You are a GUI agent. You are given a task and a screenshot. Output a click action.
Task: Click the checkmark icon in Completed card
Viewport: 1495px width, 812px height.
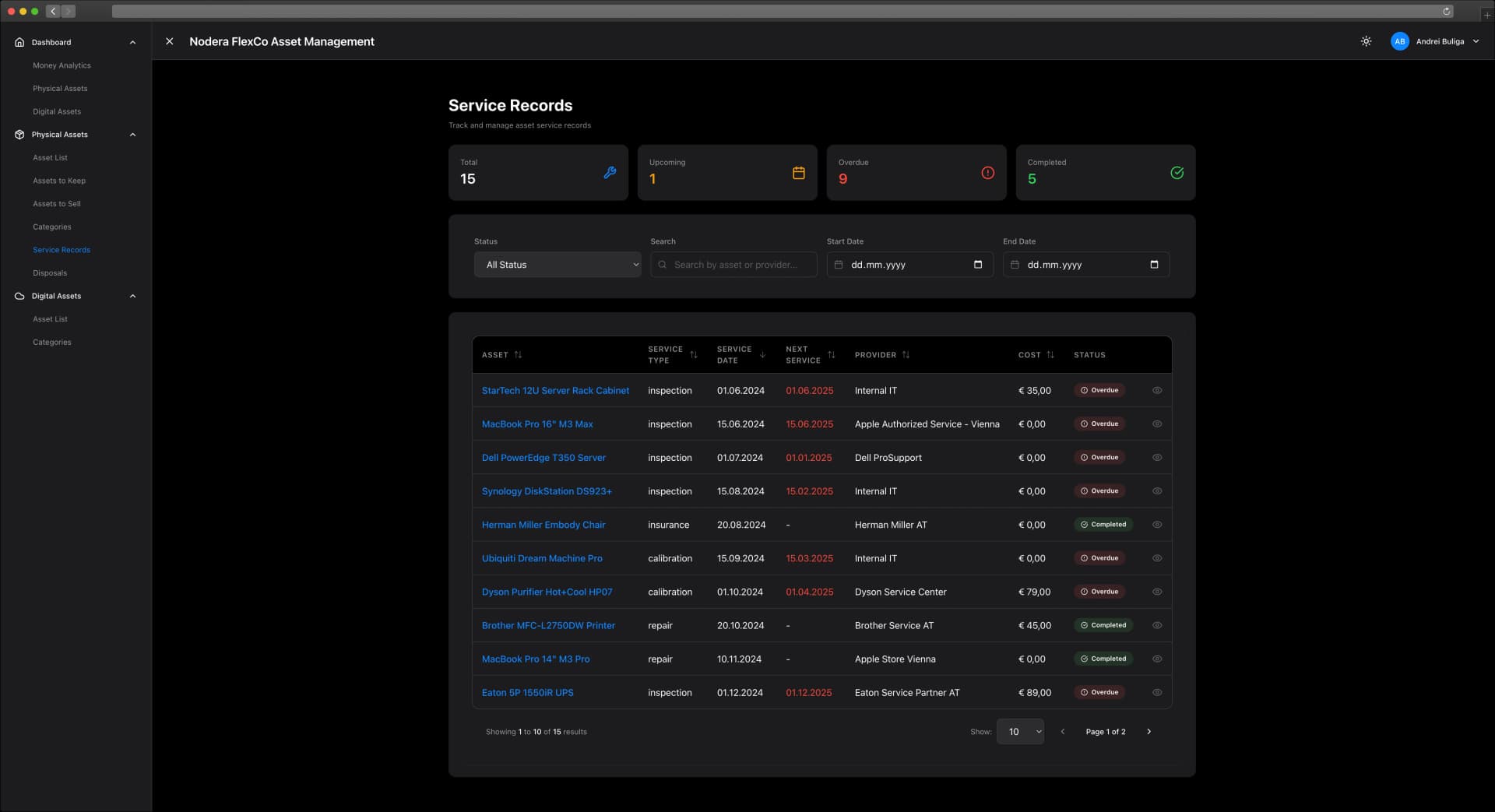pos(1177,173)
